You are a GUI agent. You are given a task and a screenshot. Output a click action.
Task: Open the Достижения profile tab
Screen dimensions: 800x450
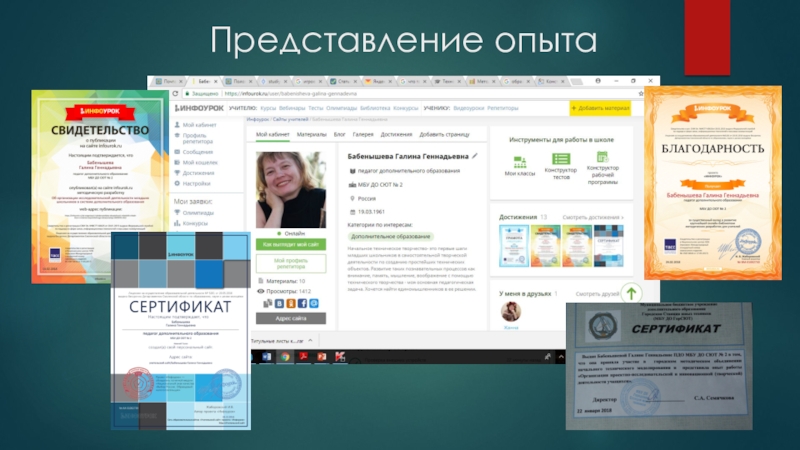(x=396, y=133)
